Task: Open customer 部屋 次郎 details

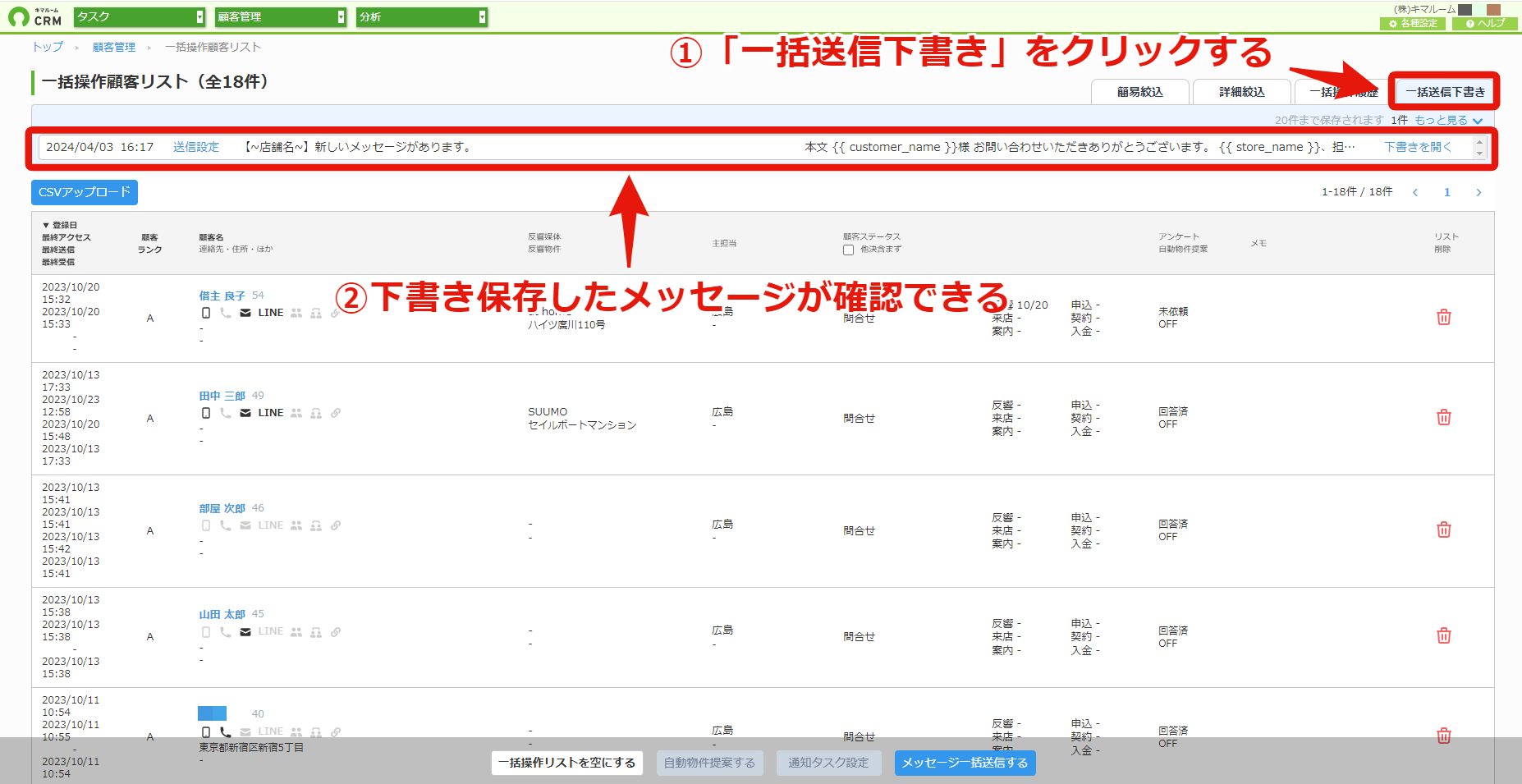Action: [x=222, y=508]
